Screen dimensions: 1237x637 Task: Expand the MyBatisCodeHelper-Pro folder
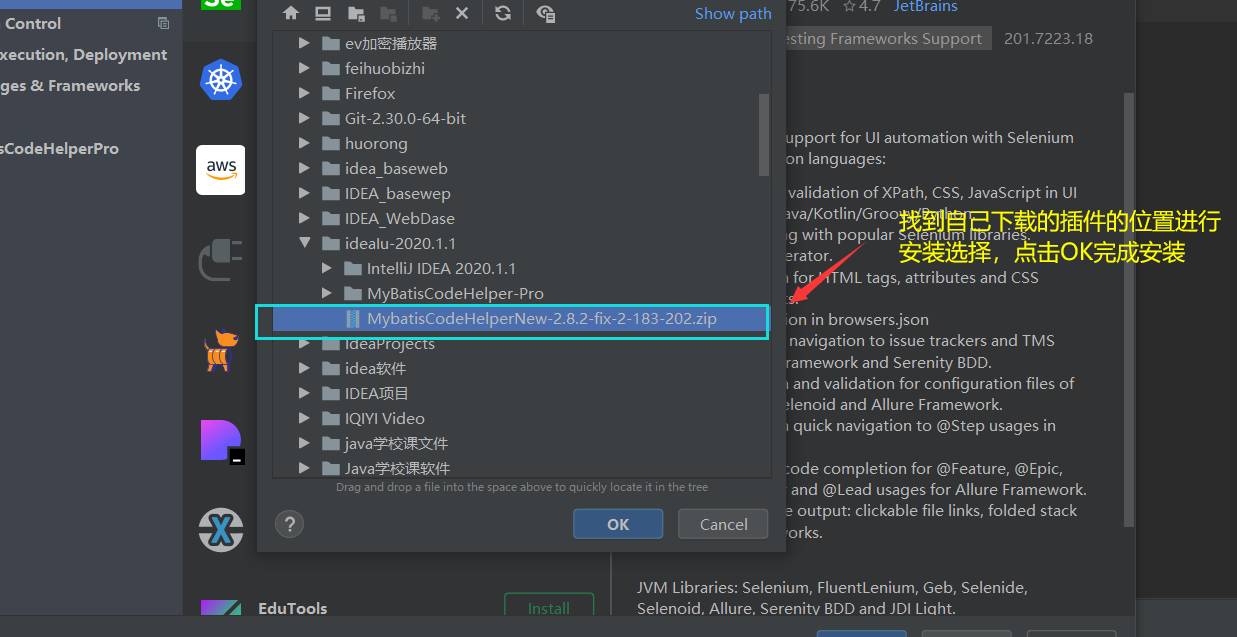pyautogui.click(x=327, y=294)
